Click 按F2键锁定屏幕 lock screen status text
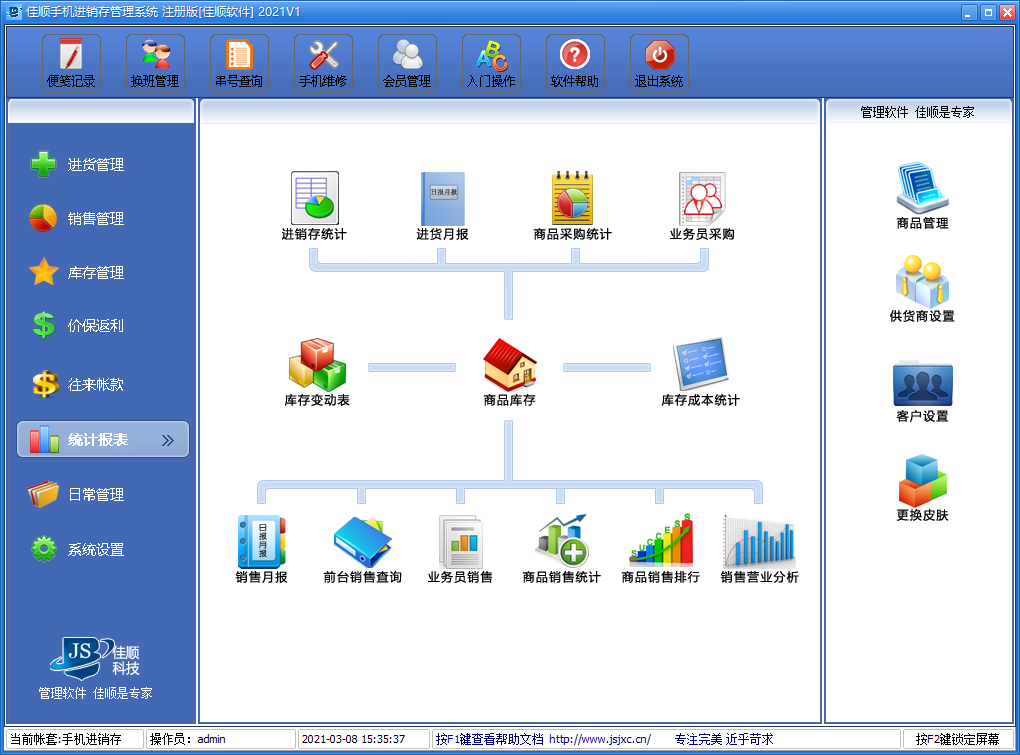The width and height of the screenshot is (1020, 755). (x=958, y=739)
